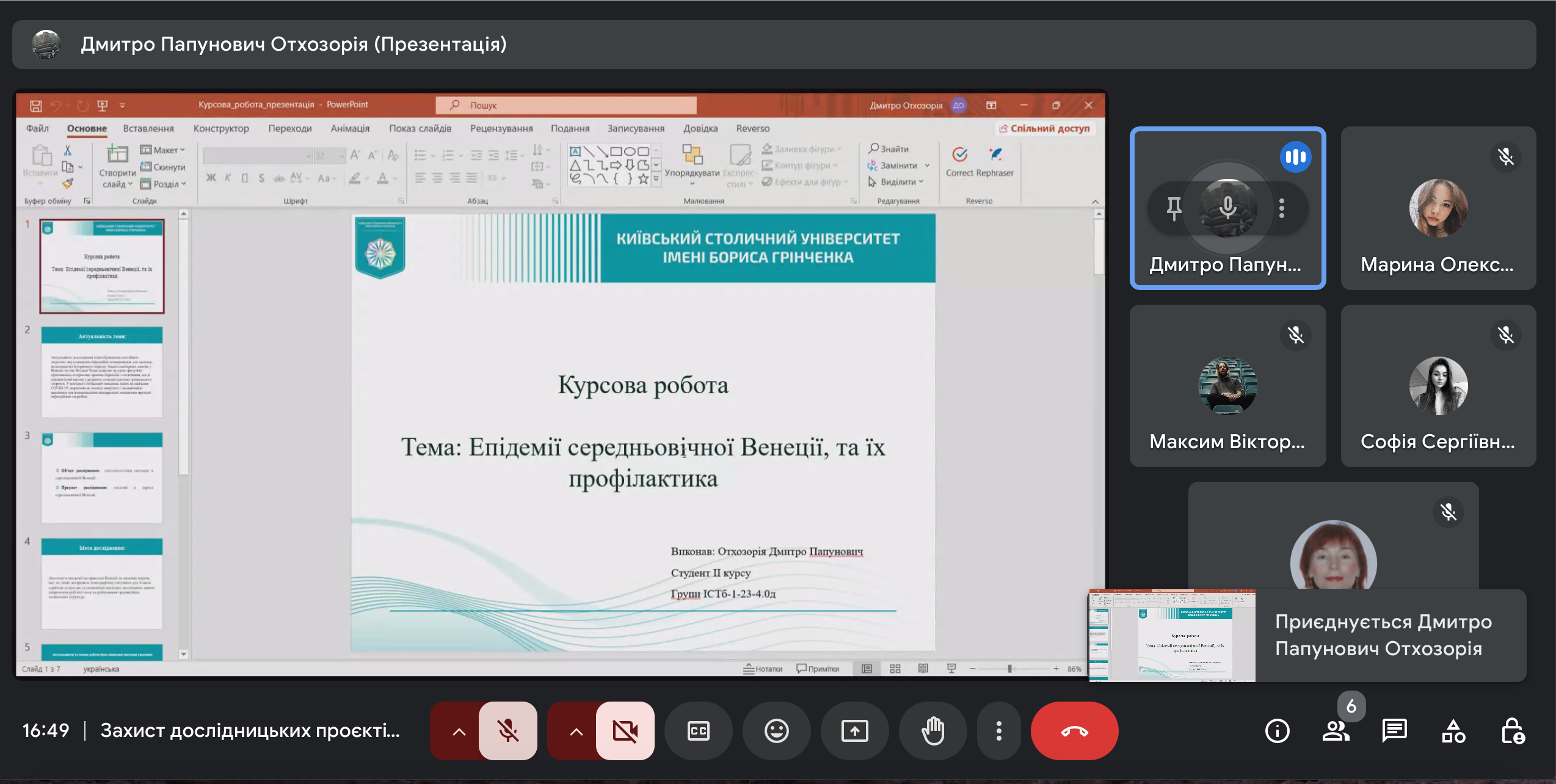
Task: Click the present screen icon
Action: (x=854, y=731)
